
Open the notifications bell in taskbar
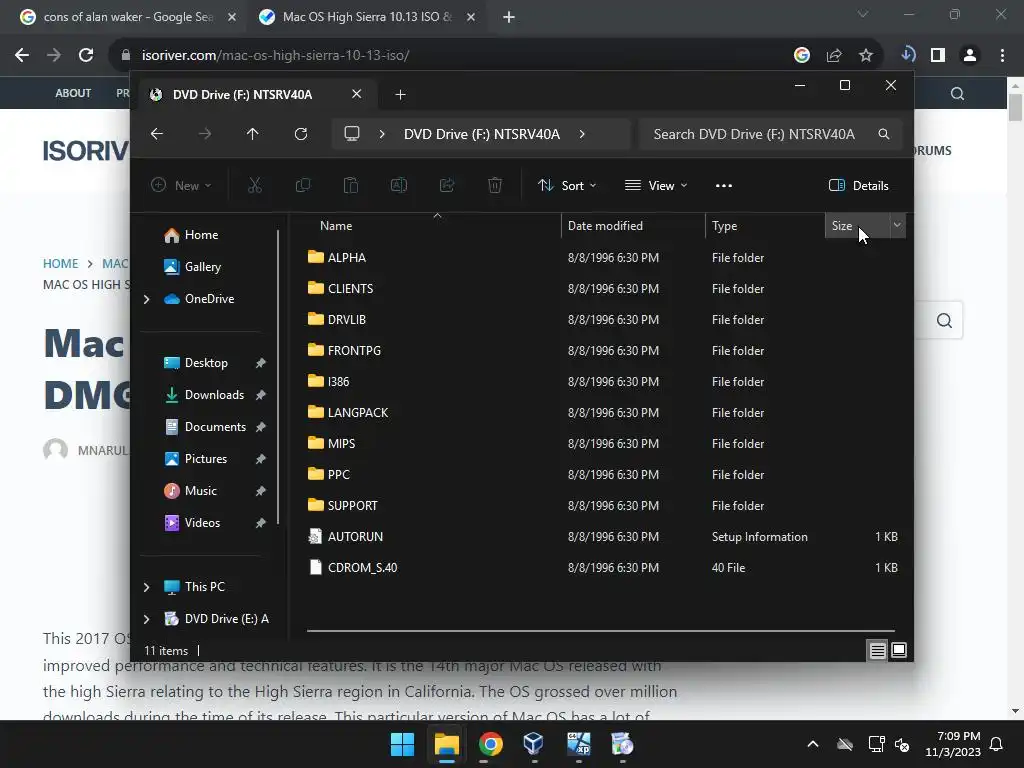pyautogui.click(x=996, y=744)
